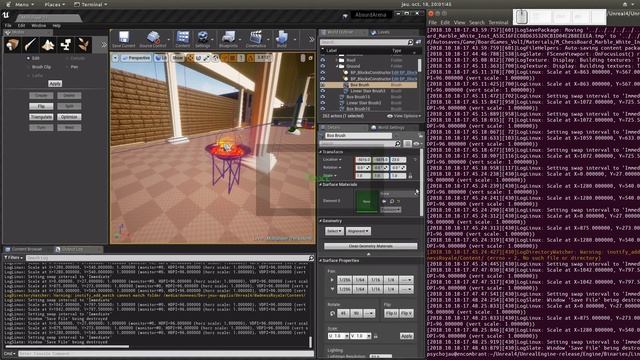Open the Blueprints dropdown arrow
This screenshot has height=360, width=640.
point(241,40)
